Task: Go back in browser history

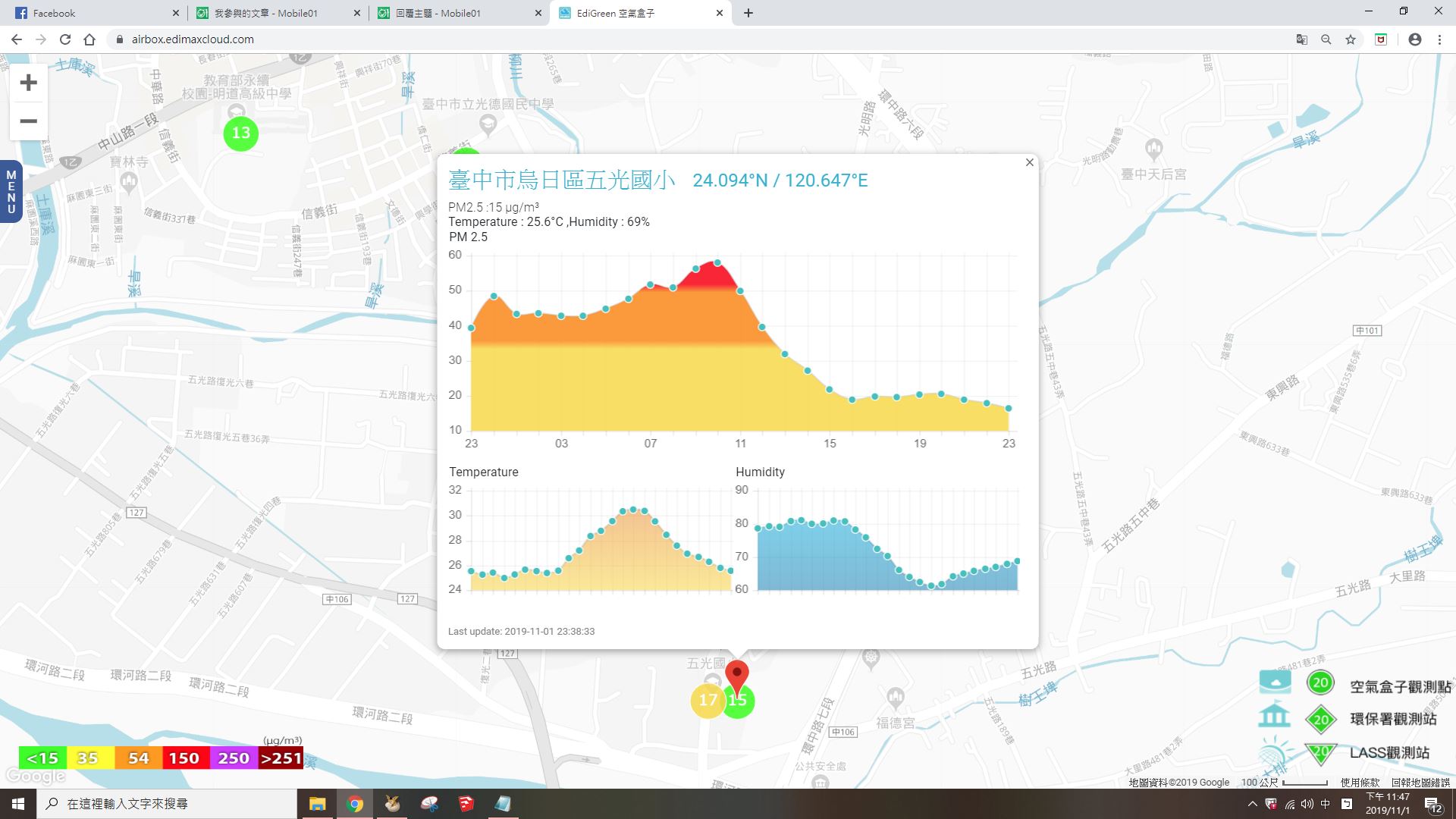Action: click(17, 39)
